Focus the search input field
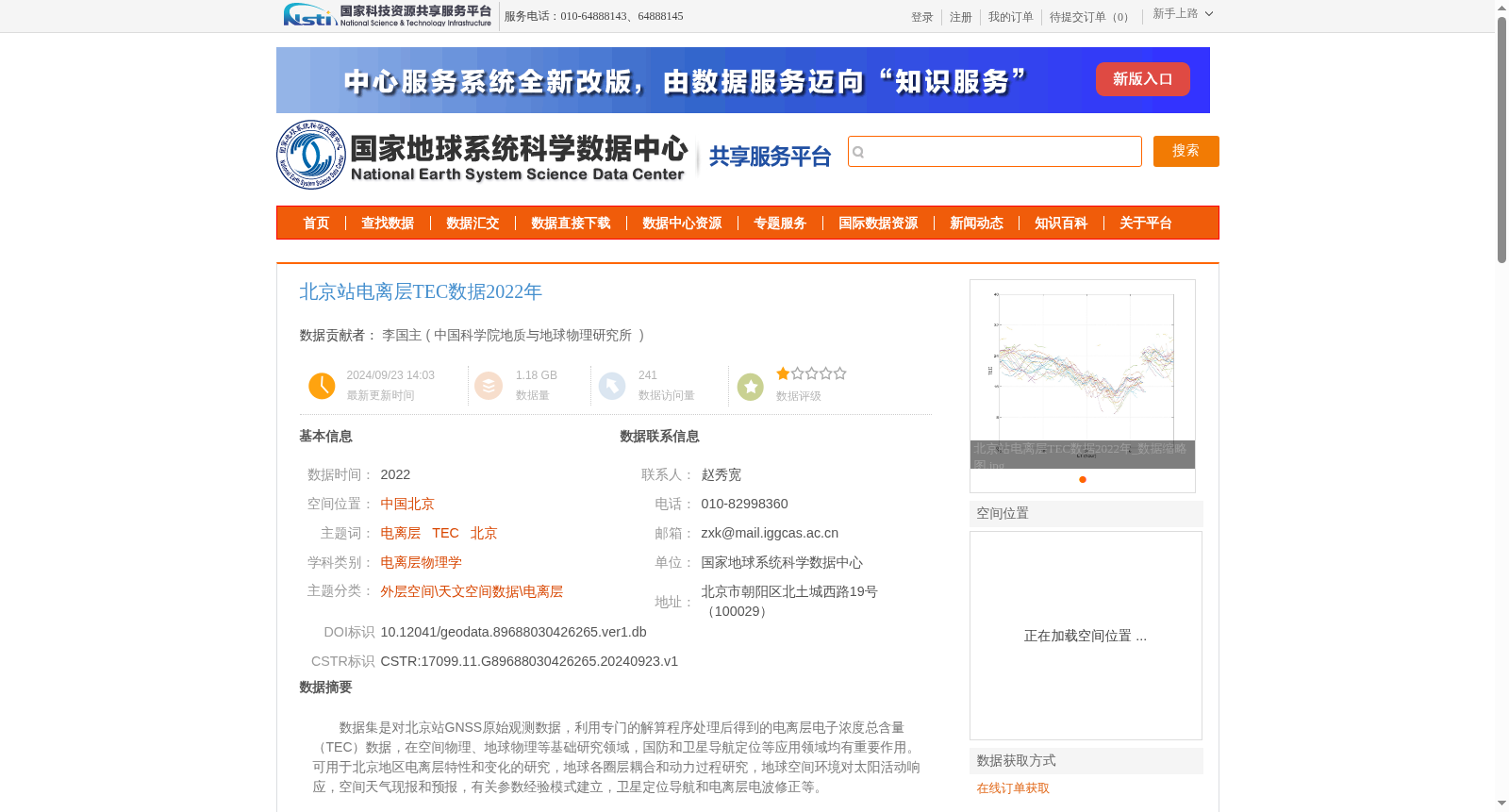Viewport: 1509px width, 812px height. click(995, 152)
